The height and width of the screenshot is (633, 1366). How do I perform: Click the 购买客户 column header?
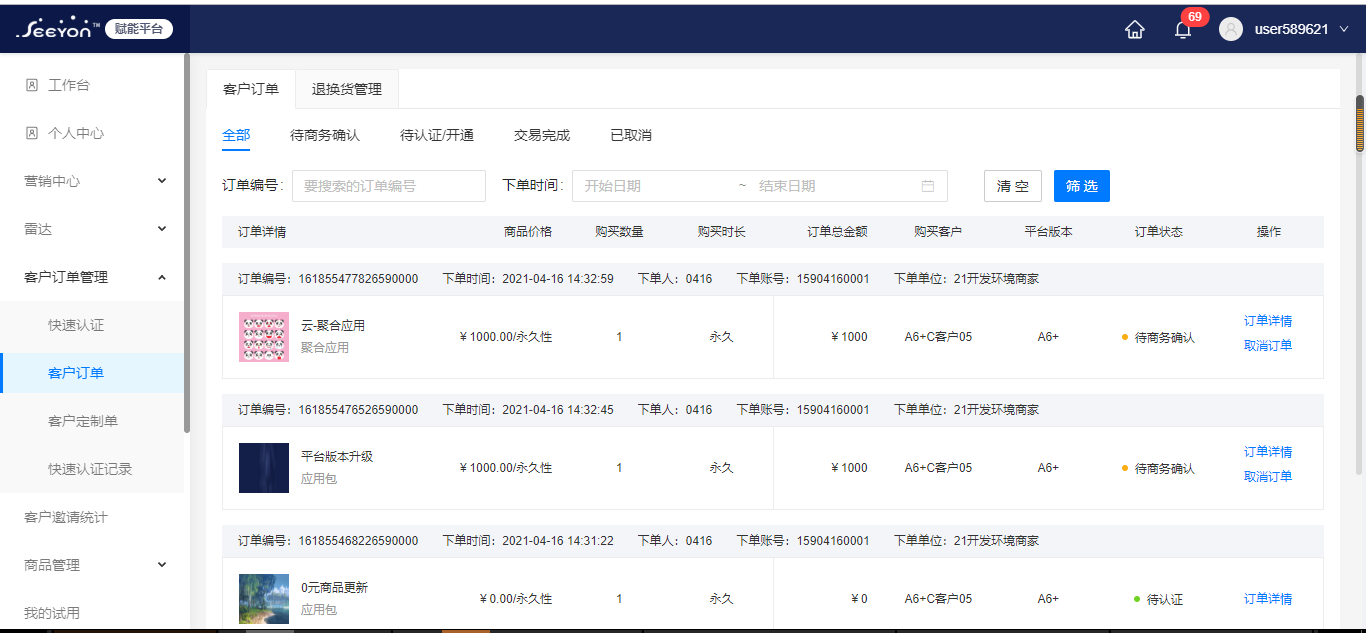938,232
